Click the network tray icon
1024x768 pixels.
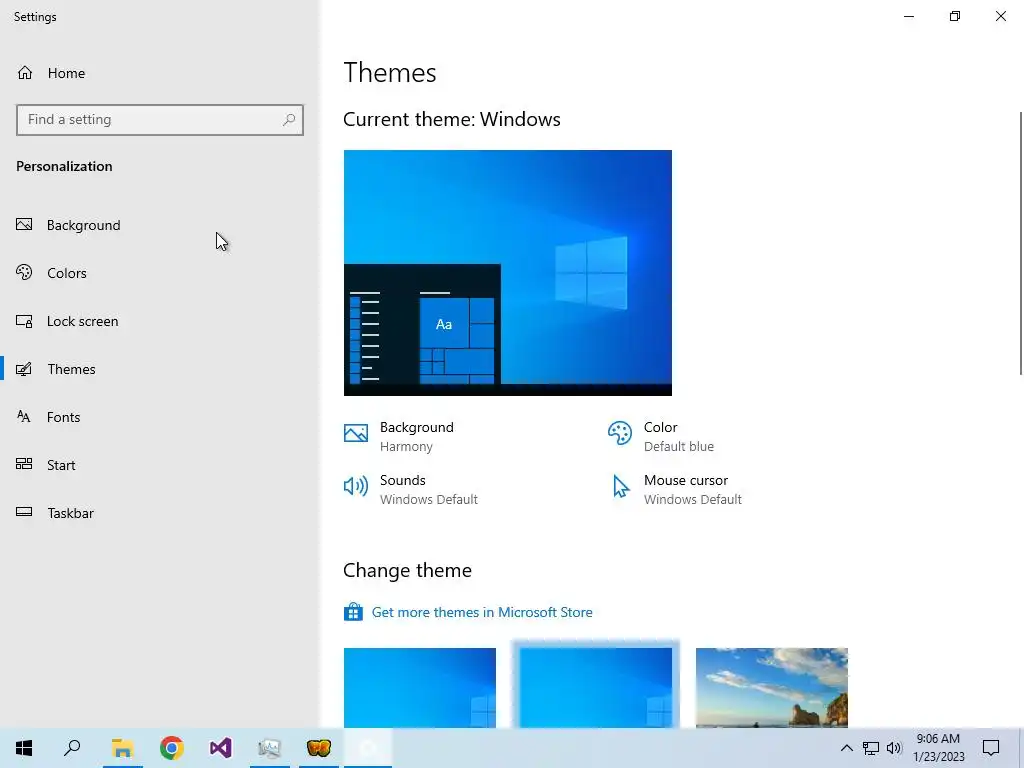click(871, 748)
